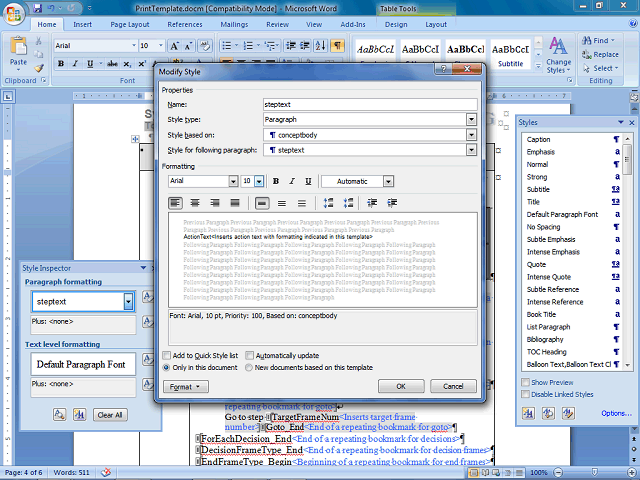Select Center alignment in Modify Style dialog
This screenshot has width=640, height=480.
195,203
